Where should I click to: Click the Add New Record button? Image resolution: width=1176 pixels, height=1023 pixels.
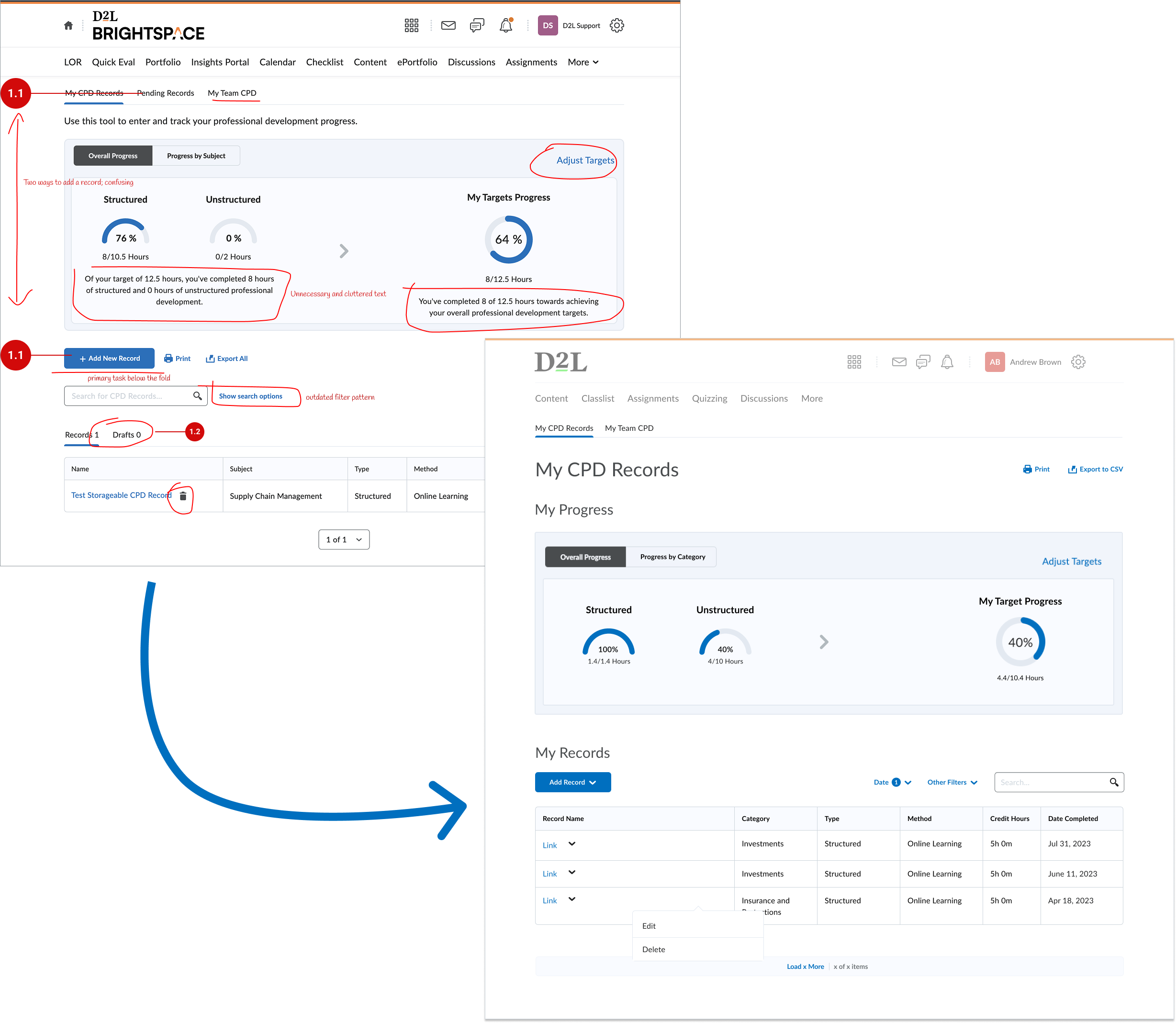109,359
